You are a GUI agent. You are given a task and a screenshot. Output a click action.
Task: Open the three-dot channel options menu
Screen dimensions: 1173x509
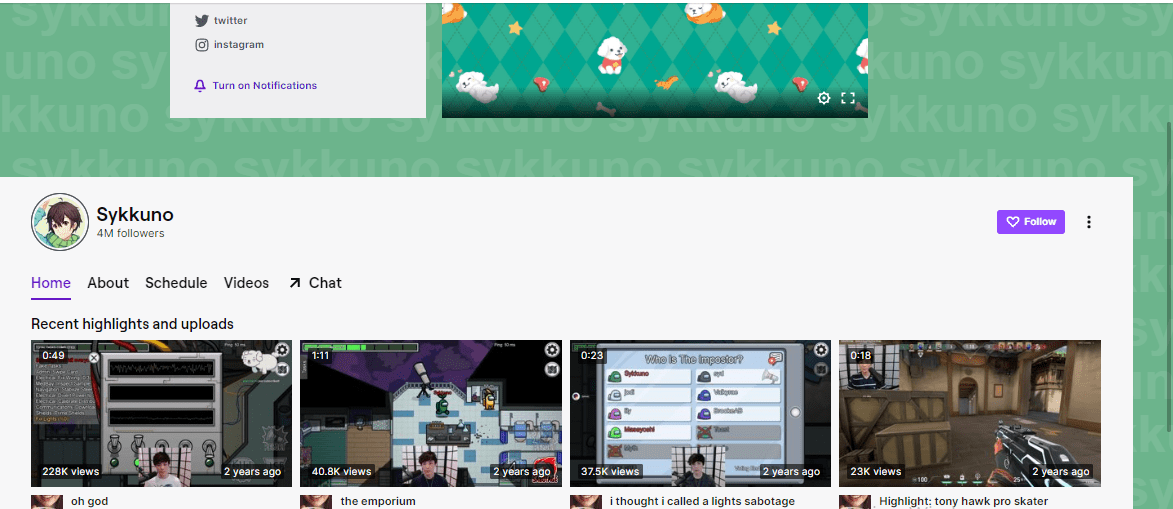[x=1088, y=222]
